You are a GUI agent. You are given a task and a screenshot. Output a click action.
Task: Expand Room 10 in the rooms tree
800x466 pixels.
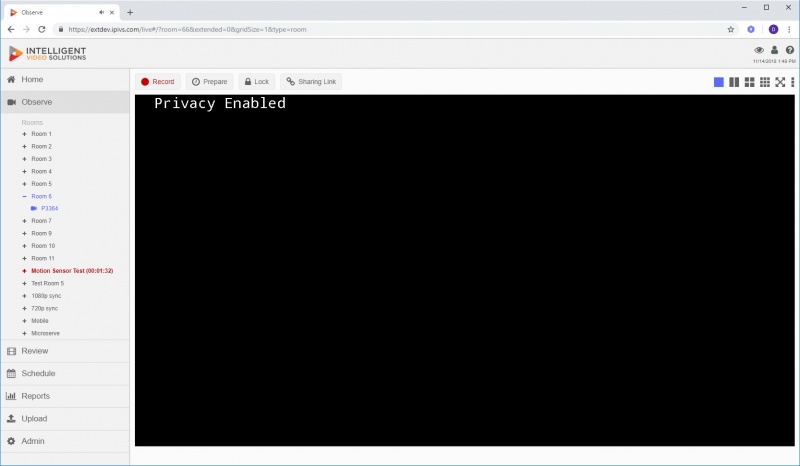point(24,246)
